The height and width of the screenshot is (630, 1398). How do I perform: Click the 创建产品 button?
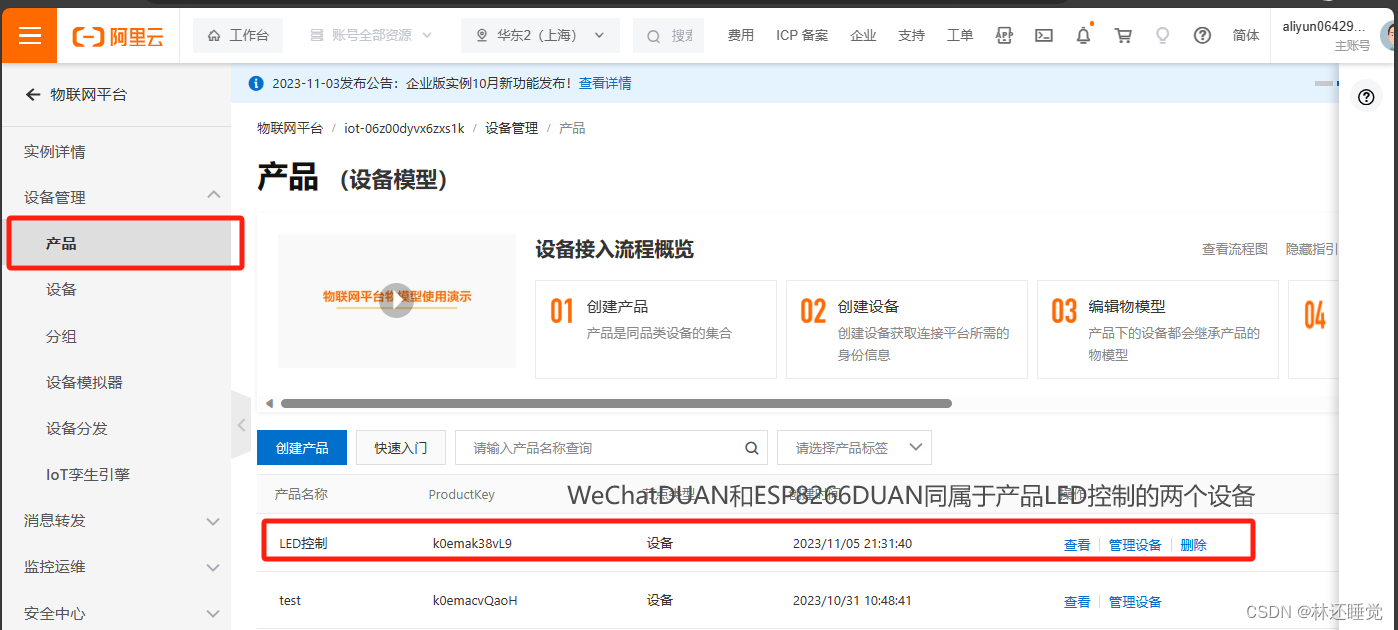click(x=302, y=448)
